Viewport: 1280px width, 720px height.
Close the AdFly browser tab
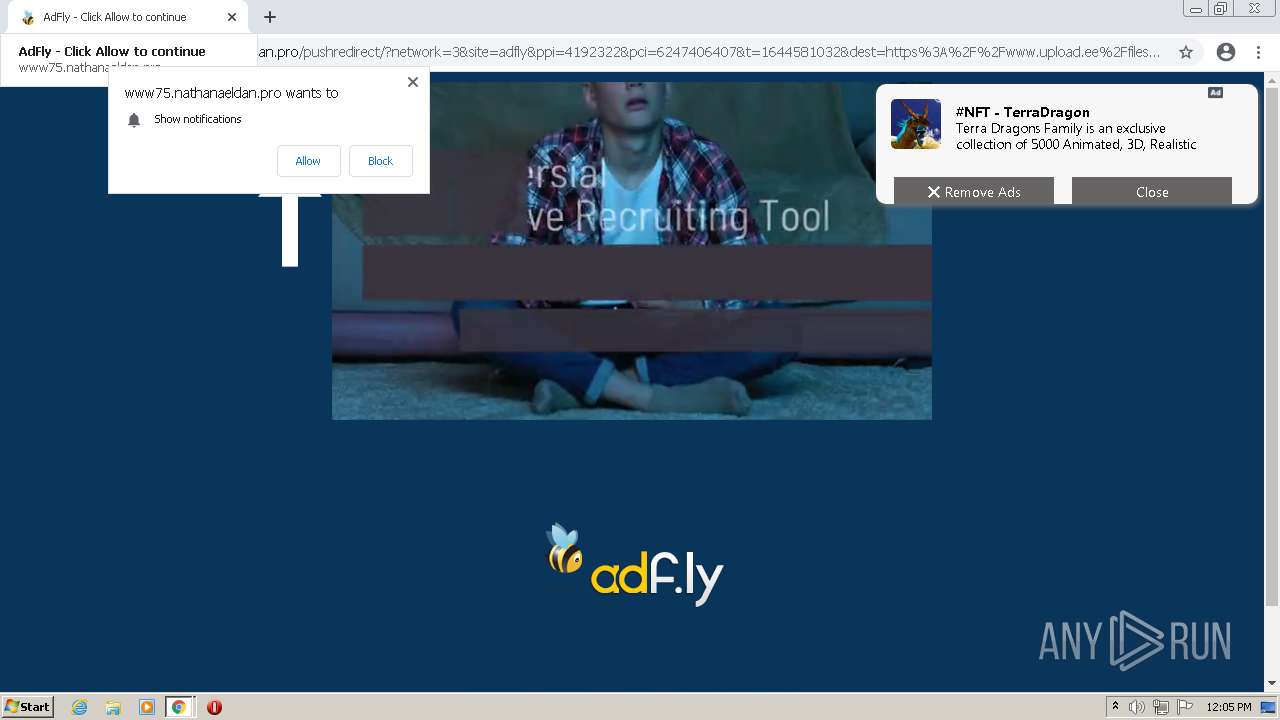click(x=232, y=17)
